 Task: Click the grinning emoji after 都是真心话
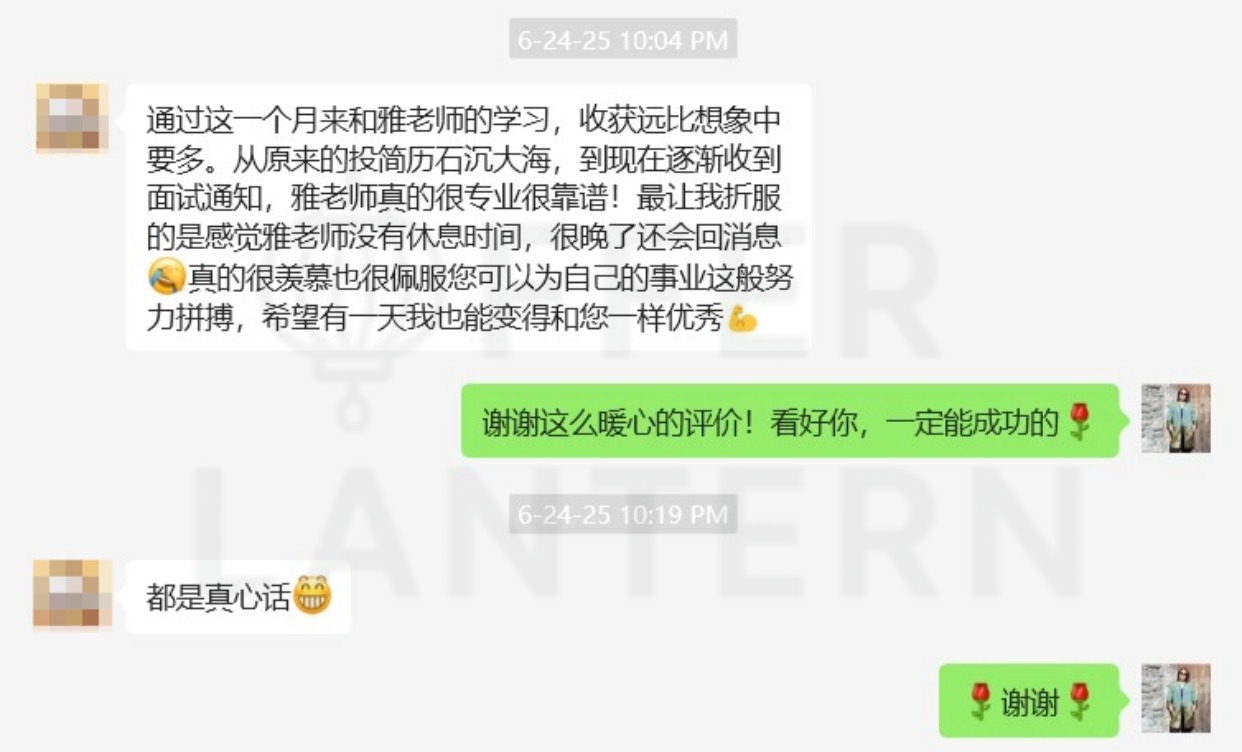[312, 598]
